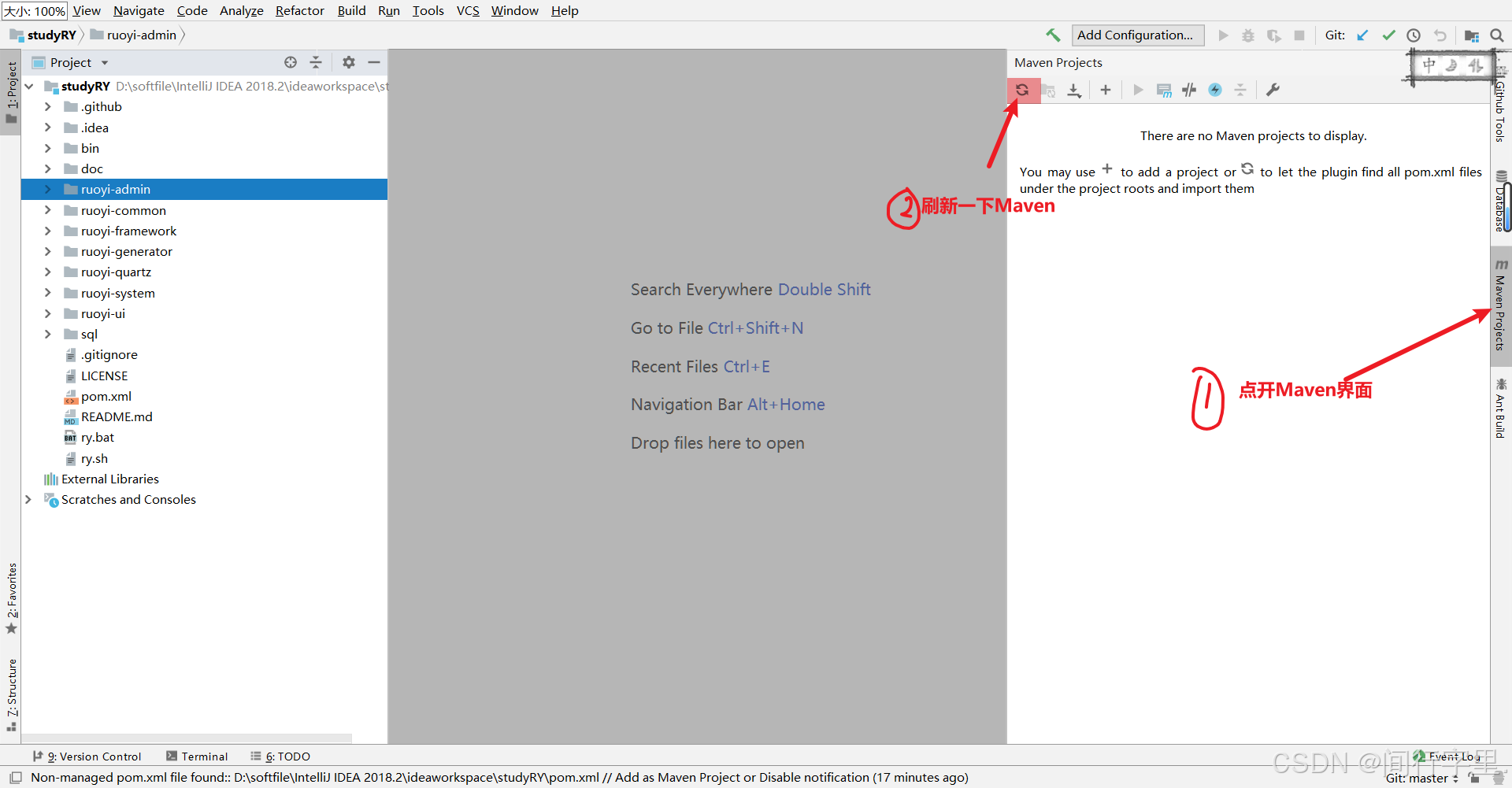
Task: Click studyRY breadcrumb in navigation bar
Action: 43,35
